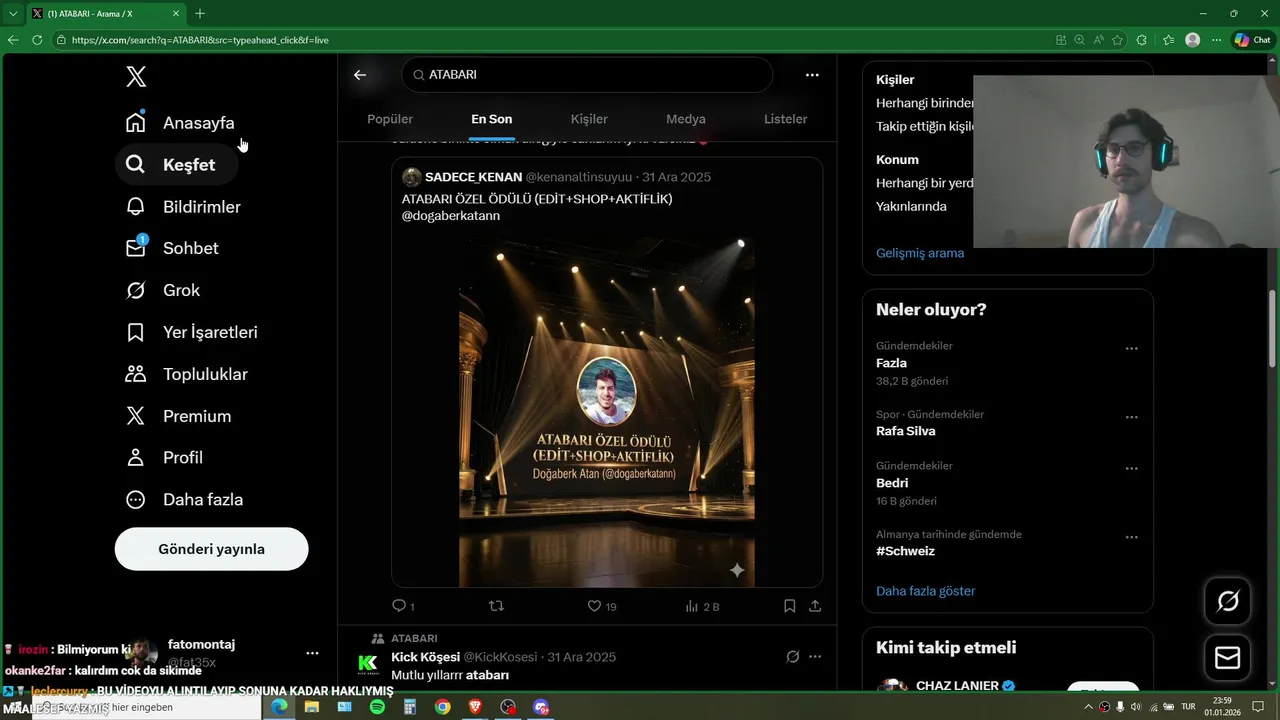Image resolution: width=1280 pixels, height=720 pixels.
Task: Open Kick Köşesi profile name
Action: [x=425, y=657]
